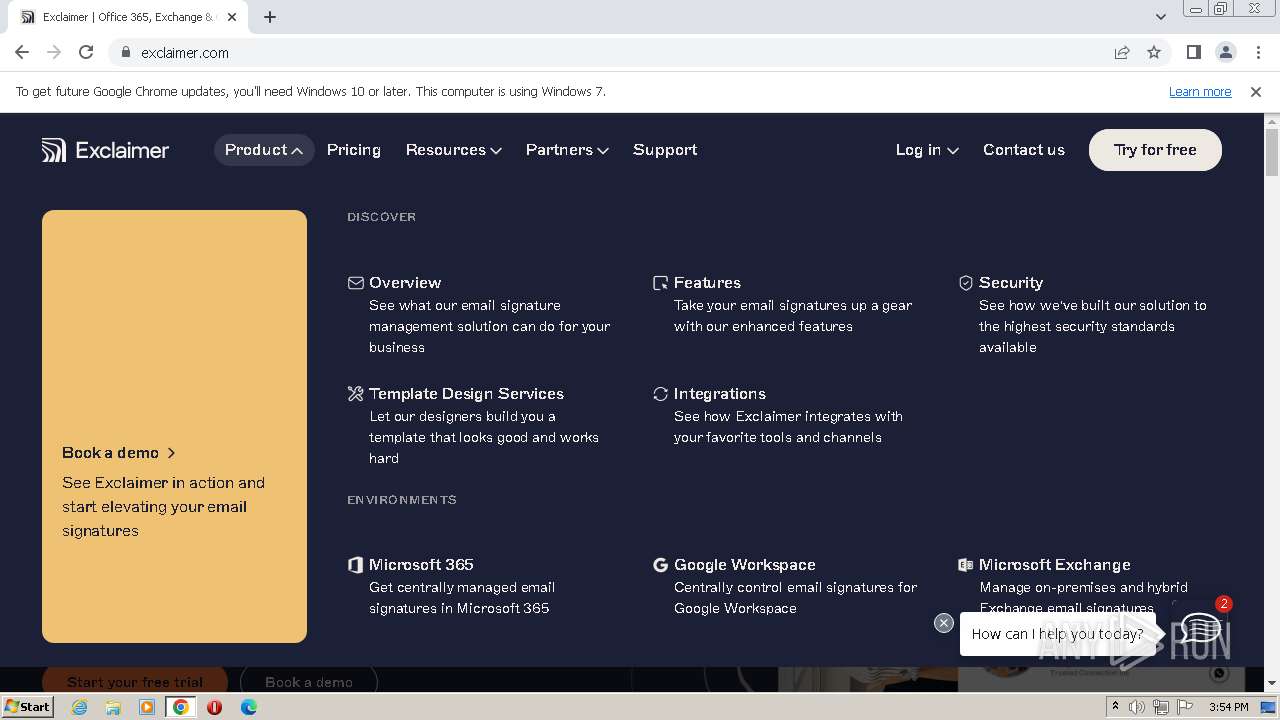1280x720 pixels.
Task: Click the Template Design Services tools icon
Action: [355, 394]
